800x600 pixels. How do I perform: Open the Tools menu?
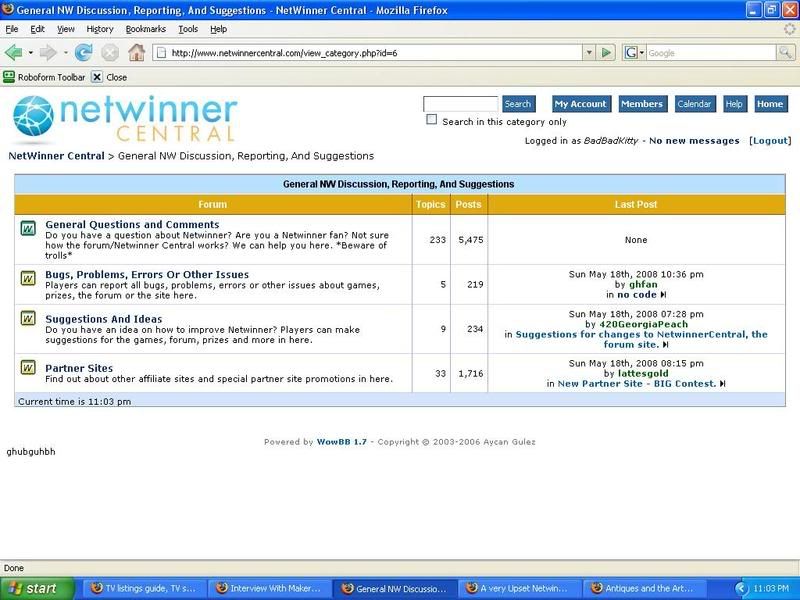coord(188,29)
